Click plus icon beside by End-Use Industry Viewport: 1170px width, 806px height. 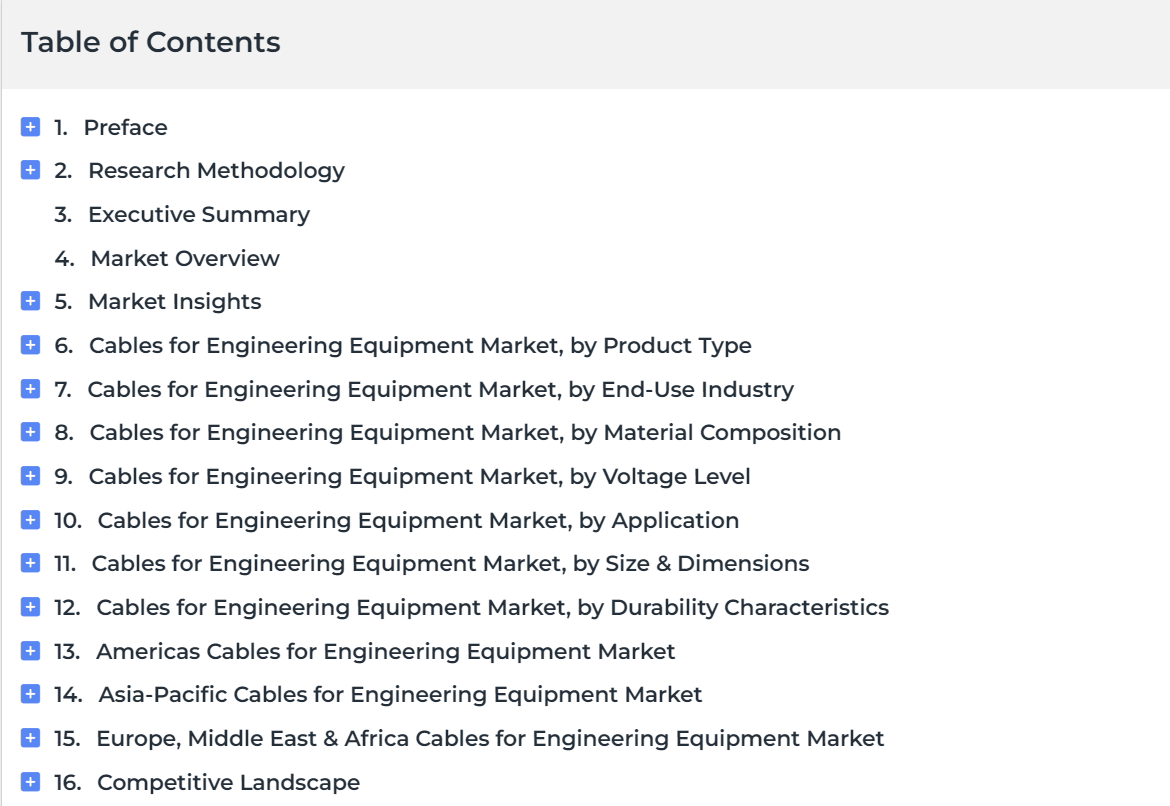(31, 389)
